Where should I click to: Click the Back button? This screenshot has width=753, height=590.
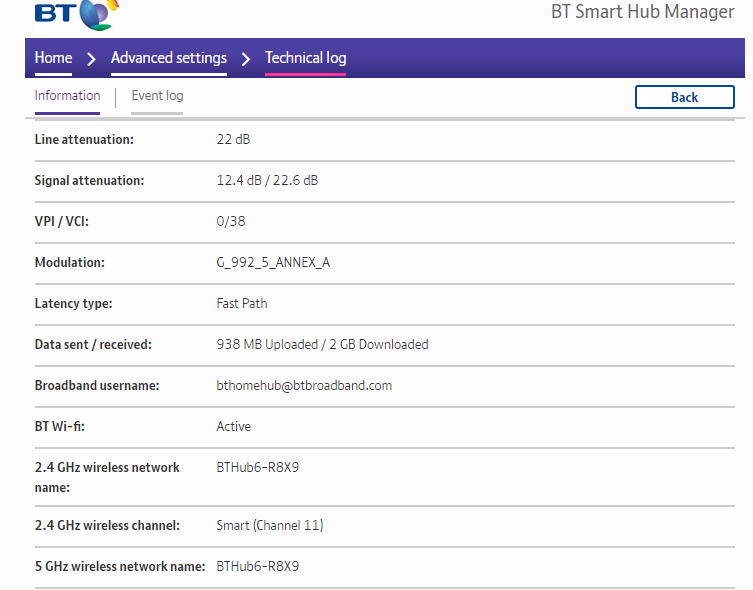tap(684, 97)
